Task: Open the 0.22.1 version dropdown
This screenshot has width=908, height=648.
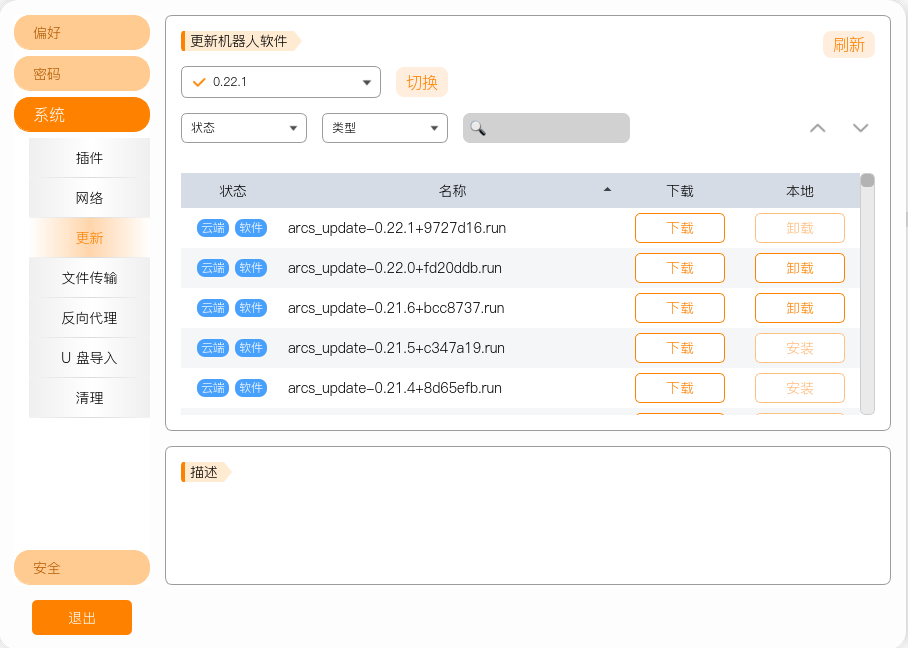Action: point(281,82)
